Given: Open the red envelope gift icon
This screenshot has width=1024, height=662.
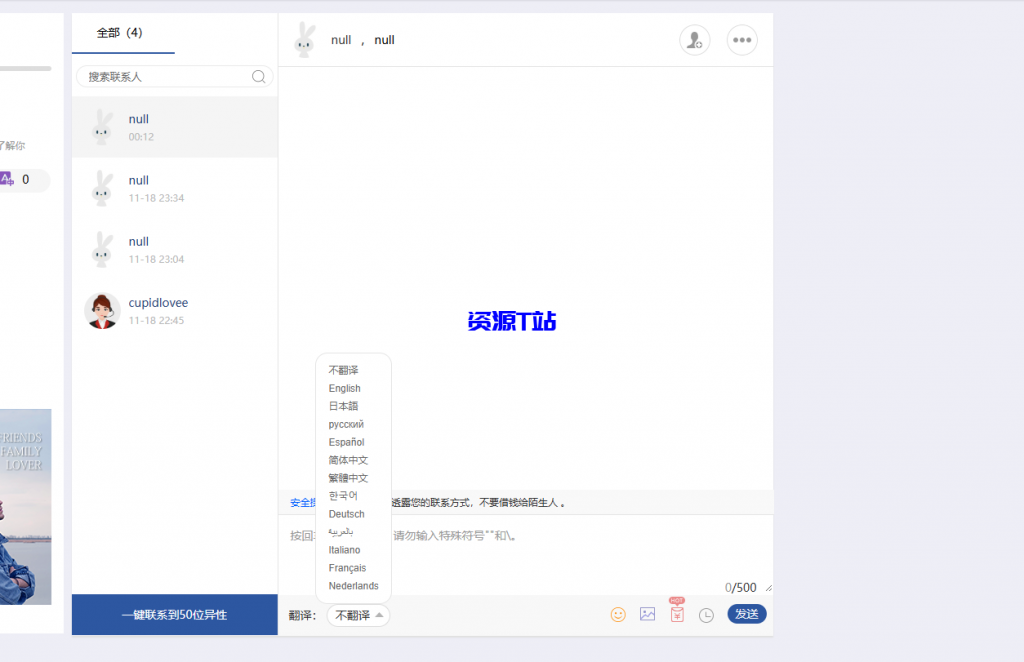Looking at the screenshot, I should click(x=677, y=614).
